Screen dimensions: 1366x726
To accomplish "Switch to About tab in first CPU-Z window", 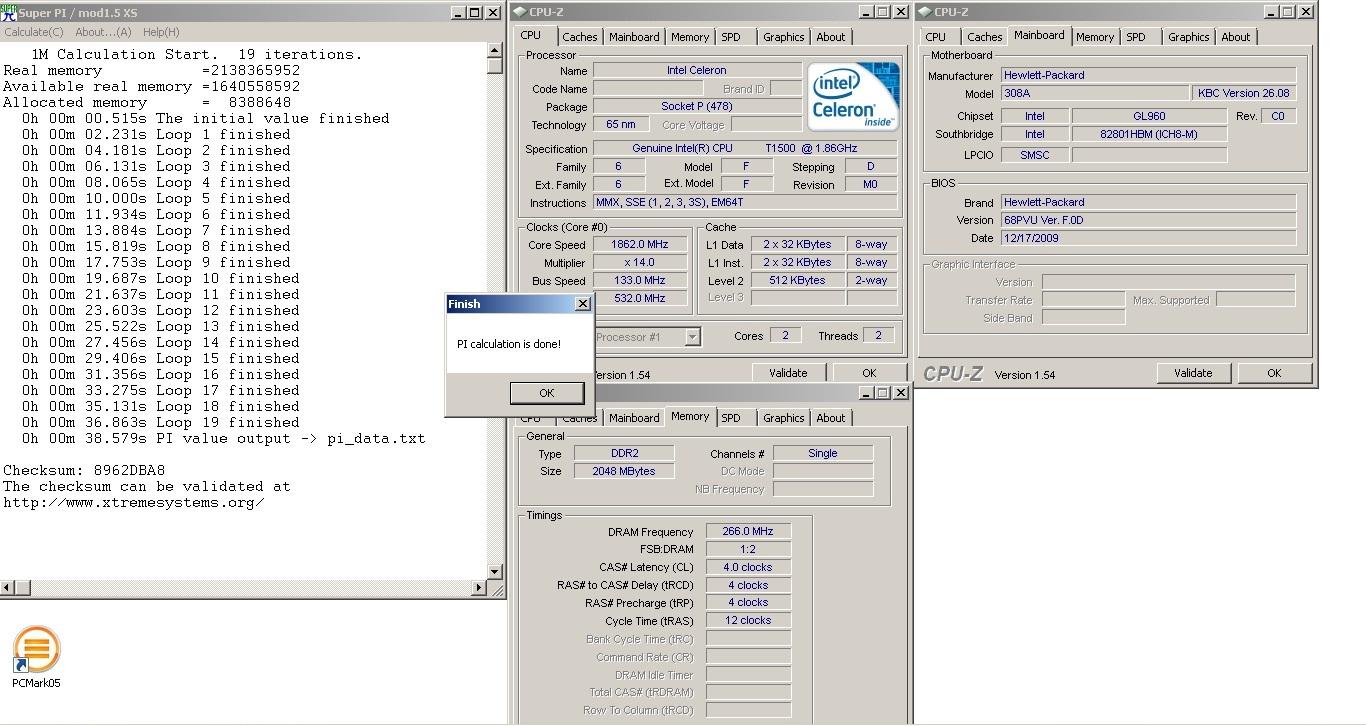I will 830,37.
